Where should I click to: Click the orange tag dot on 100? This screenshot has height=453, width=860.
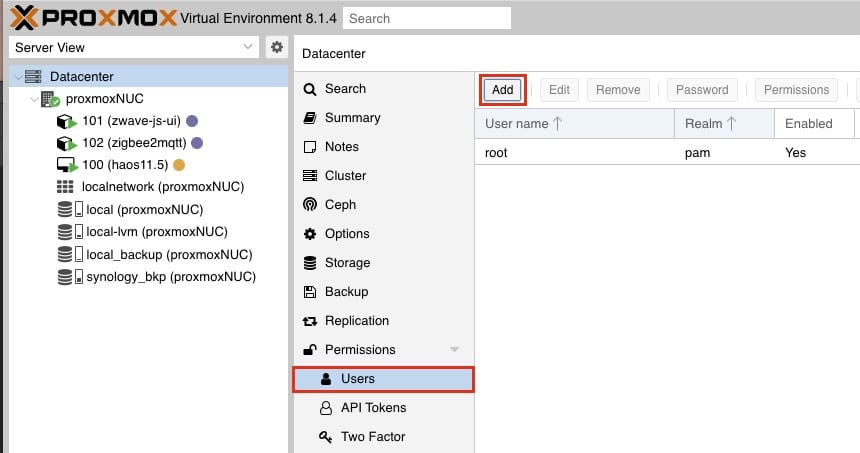tap(179, 165)
